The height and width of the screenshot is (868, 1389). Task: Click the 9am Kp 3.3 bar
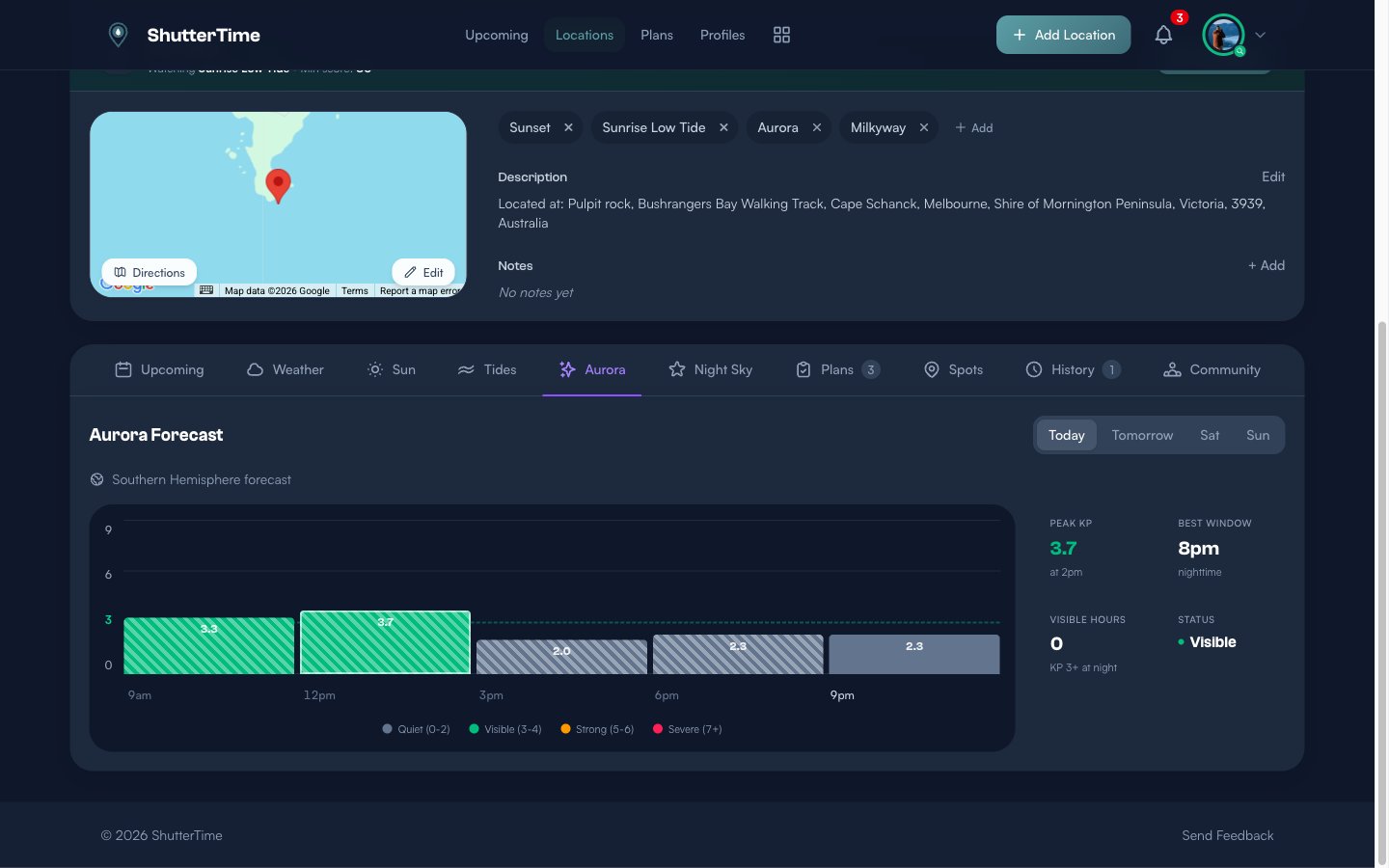point(209,645)
